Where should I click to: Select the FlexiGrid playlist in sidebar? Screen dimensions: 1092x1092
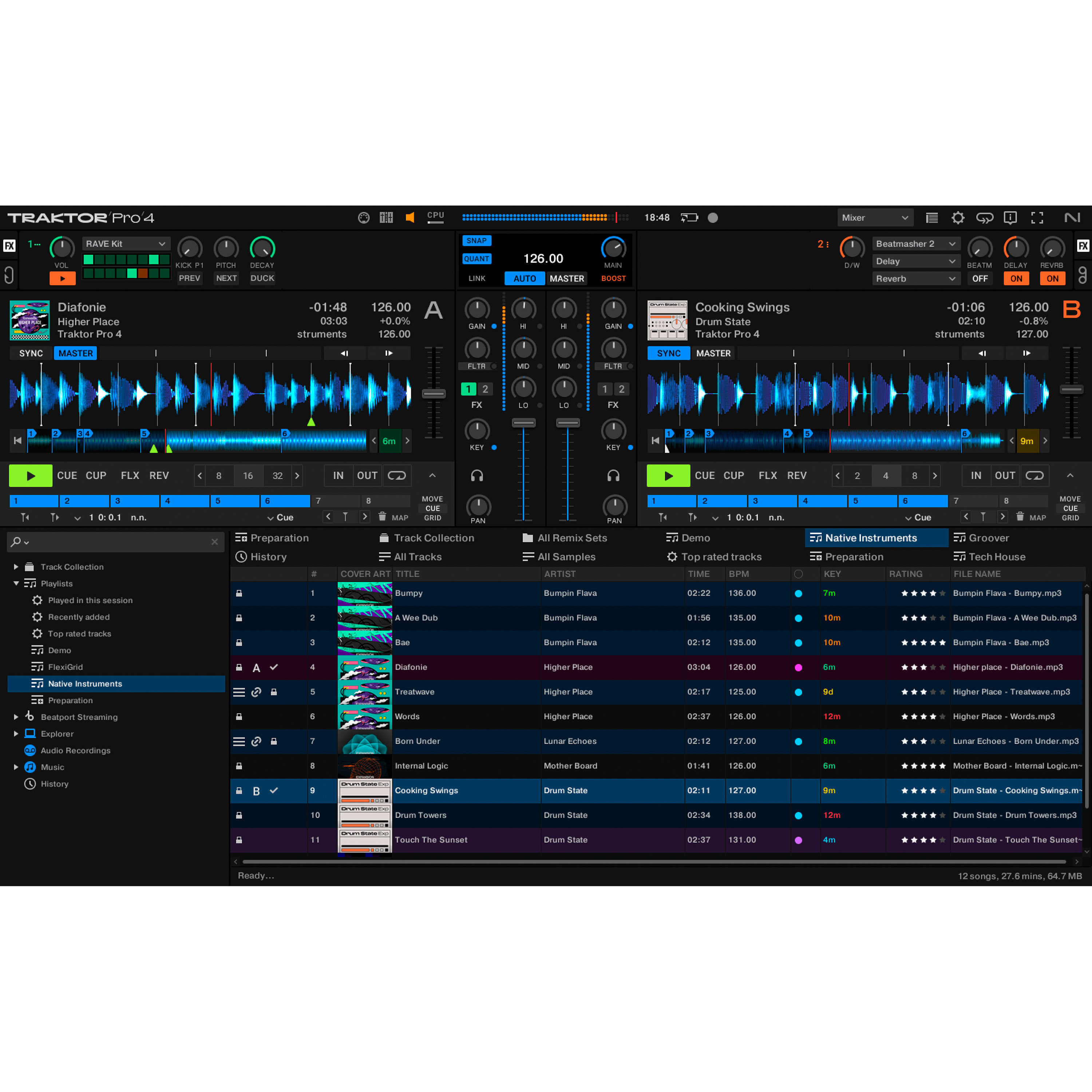point(65,667)
